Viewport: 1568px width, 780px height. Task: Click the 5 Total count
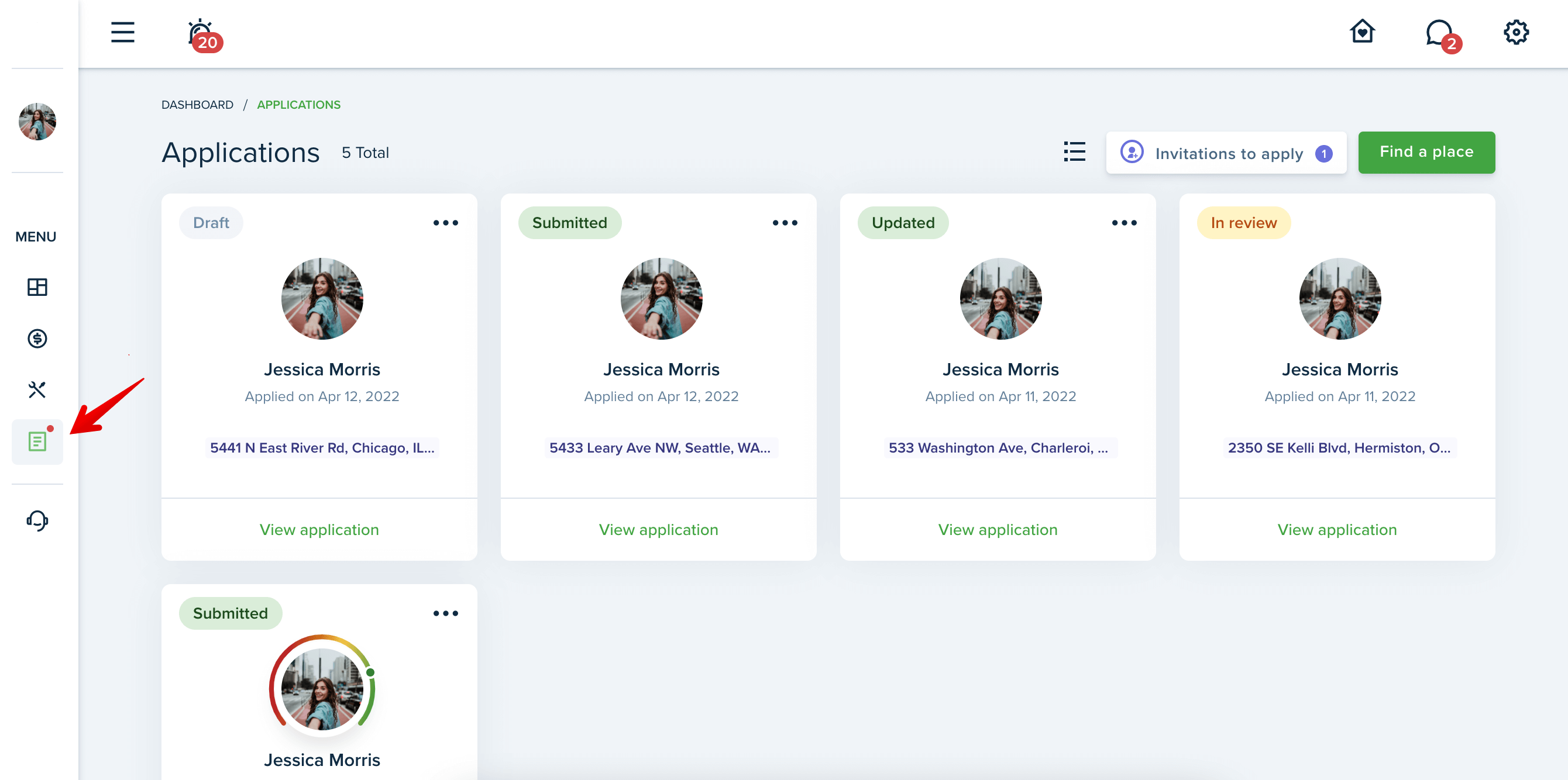365,153
